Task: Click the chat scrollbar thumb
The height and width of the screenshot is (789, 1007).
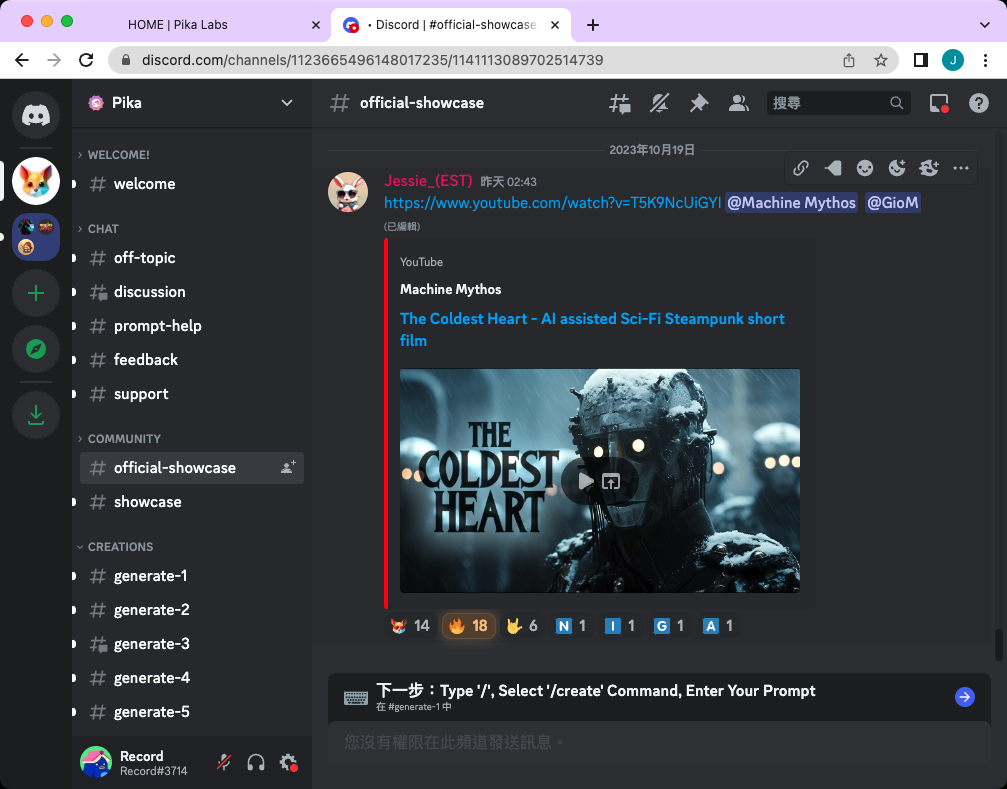Action: (x=999, y=645)
